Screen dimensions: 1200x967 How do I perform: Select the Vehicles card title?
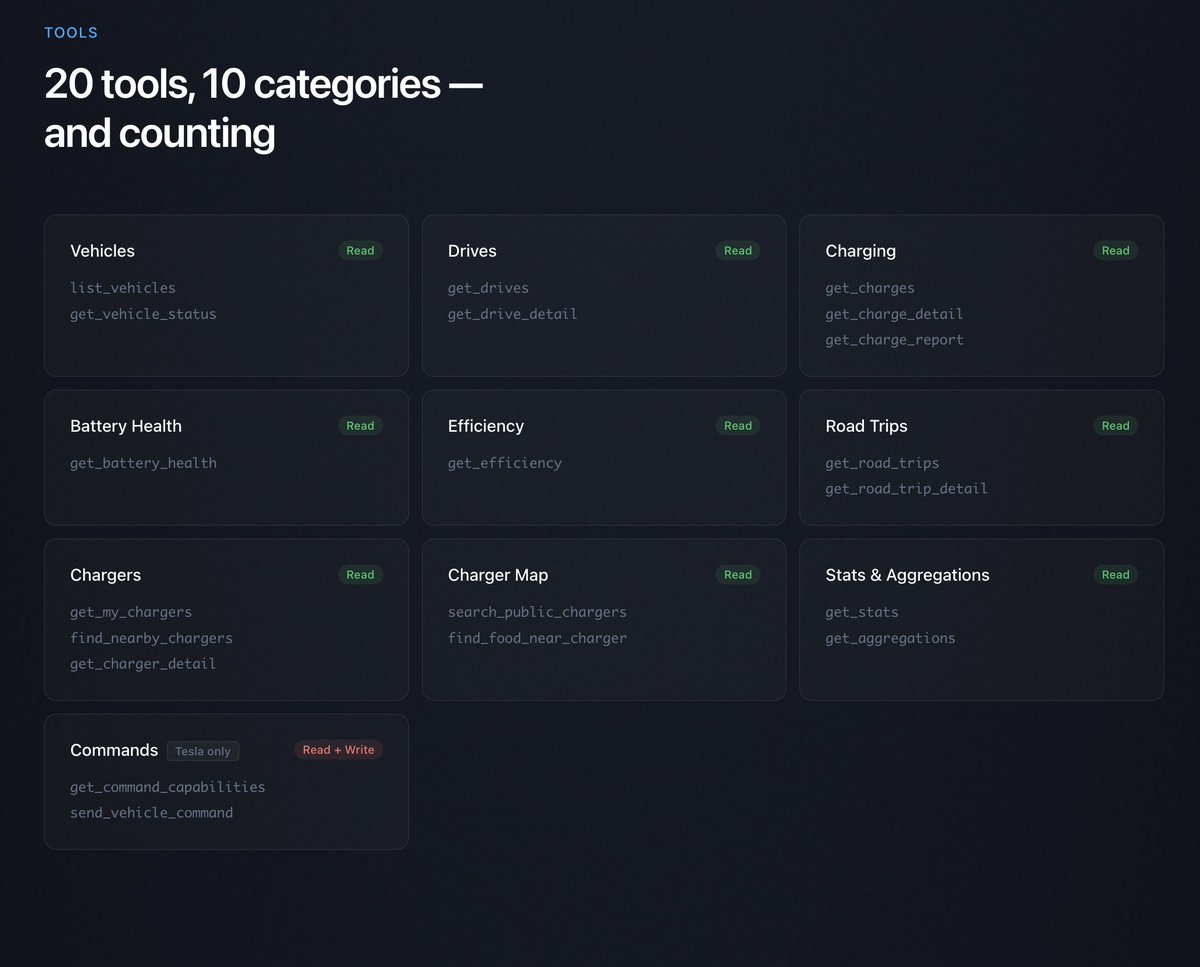[102, 251]
